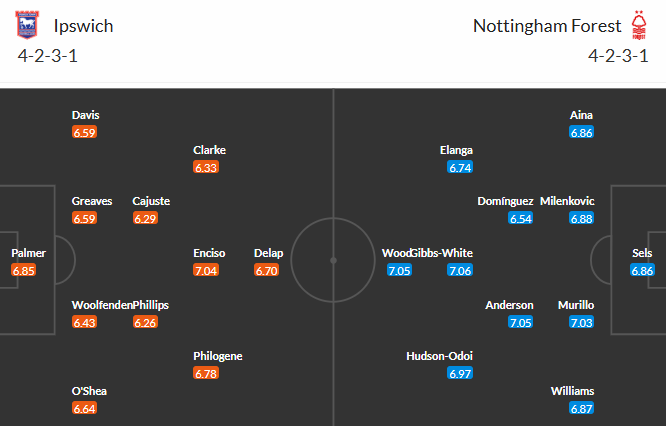Open Delap's player name
Image resolution: width=666 pixels, height=426 pixels.
269,253
